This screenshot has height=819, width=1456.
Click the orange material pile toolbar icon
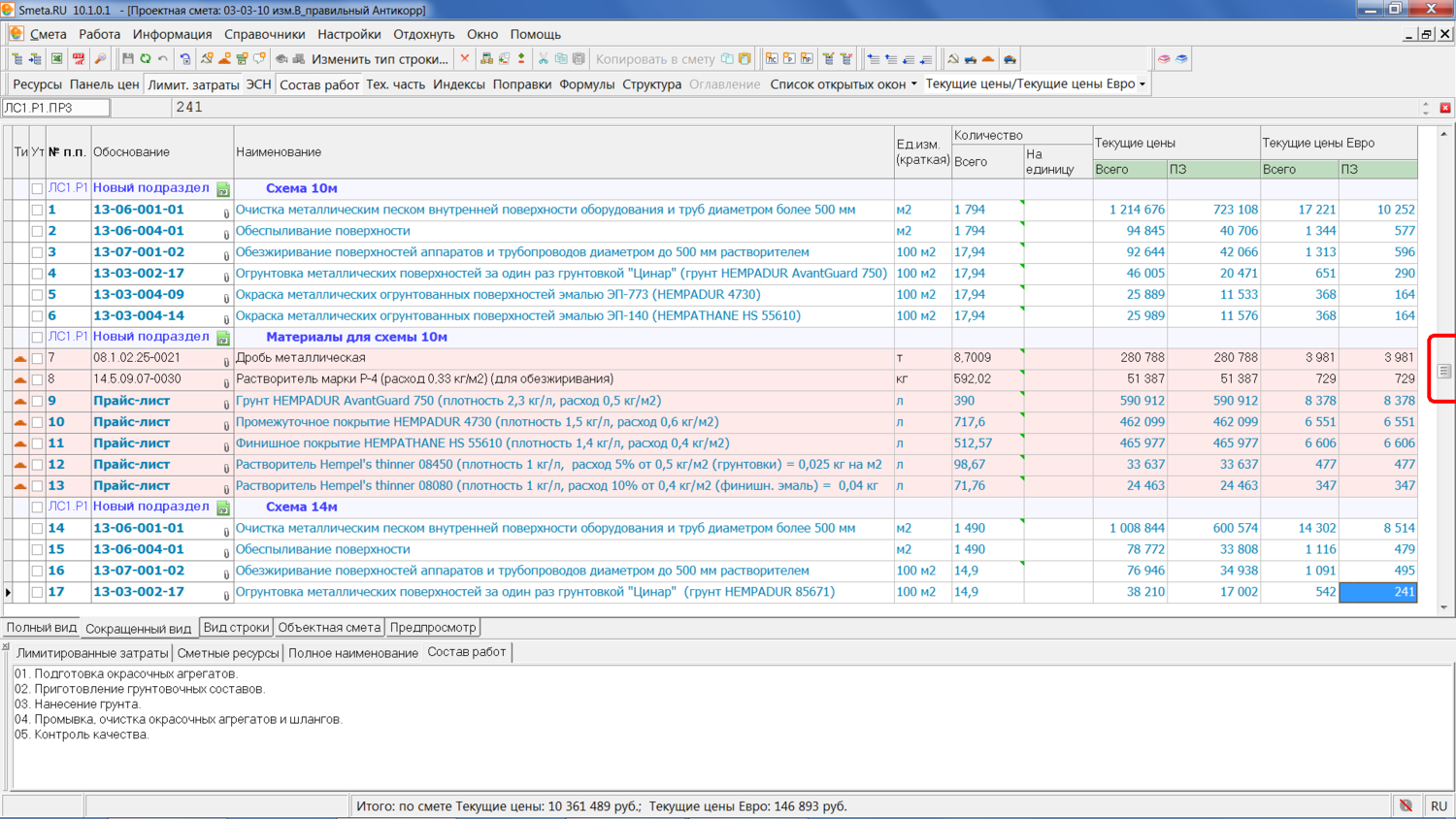988,59
